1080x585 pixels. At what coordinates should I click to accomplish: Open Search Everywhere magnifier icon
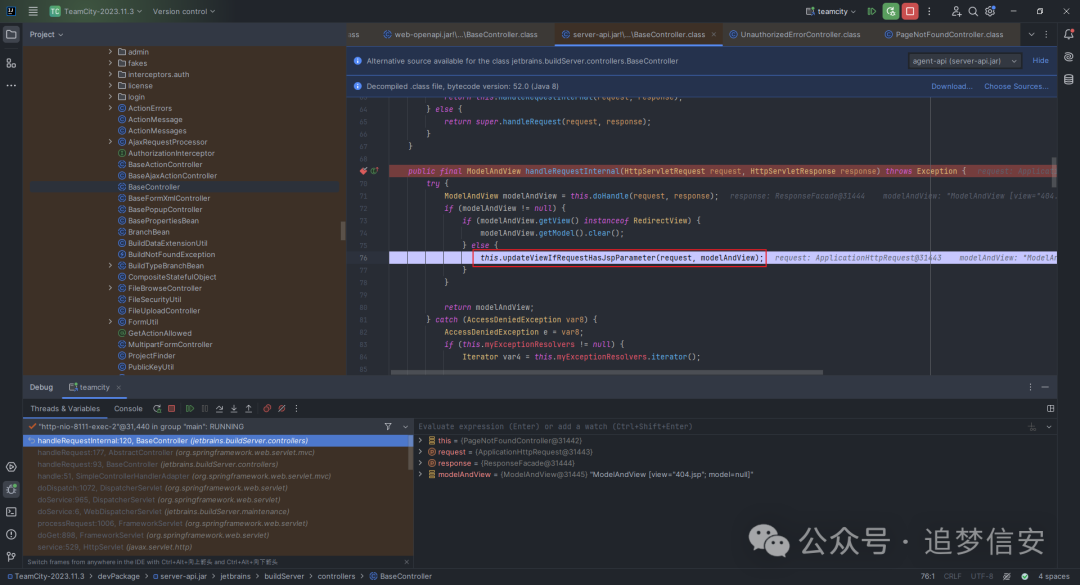[x=973, y=11]
